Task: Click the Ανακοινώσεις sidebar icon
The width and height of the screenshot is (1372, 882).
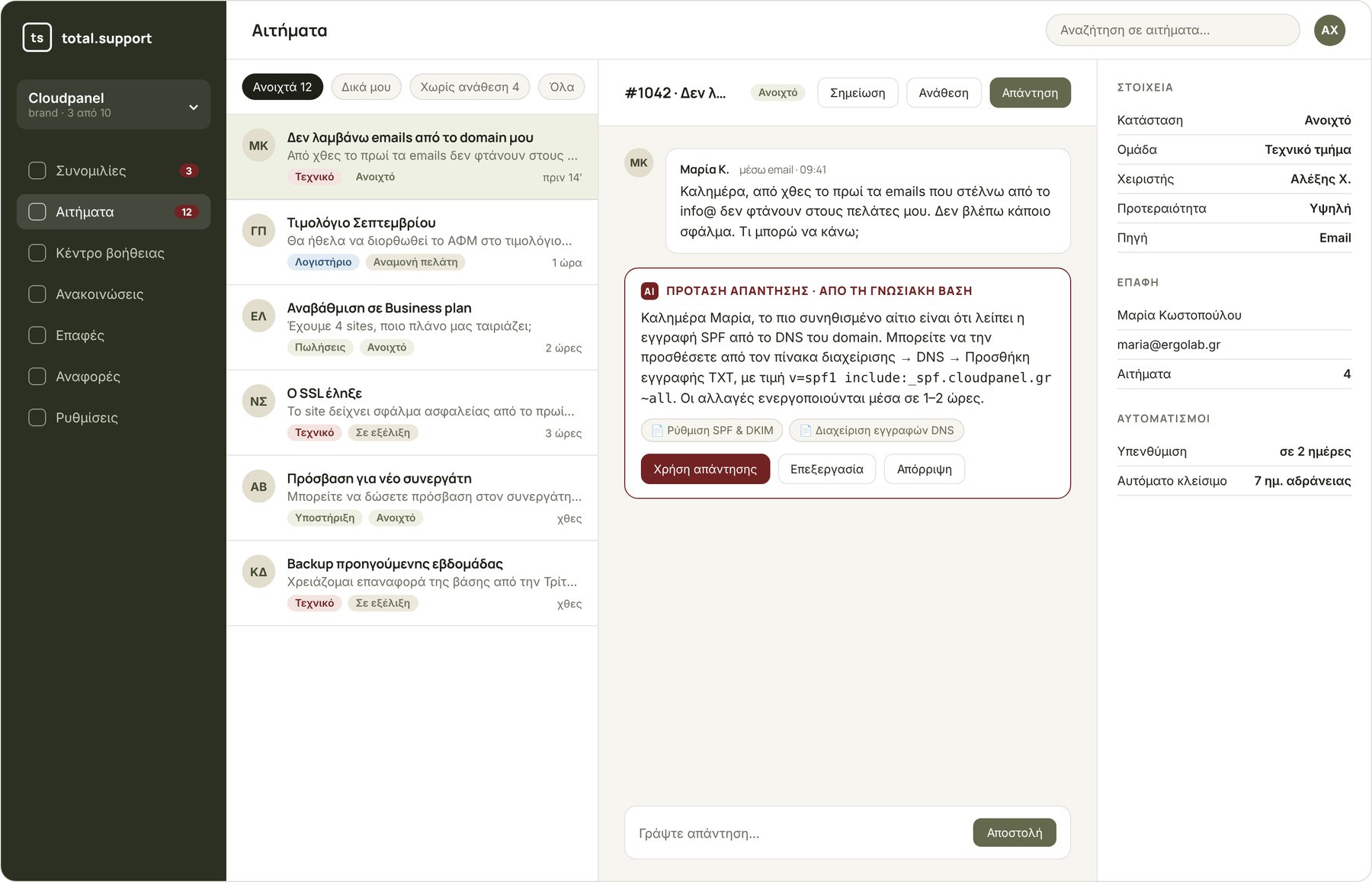Action: (x=37, y=294)
